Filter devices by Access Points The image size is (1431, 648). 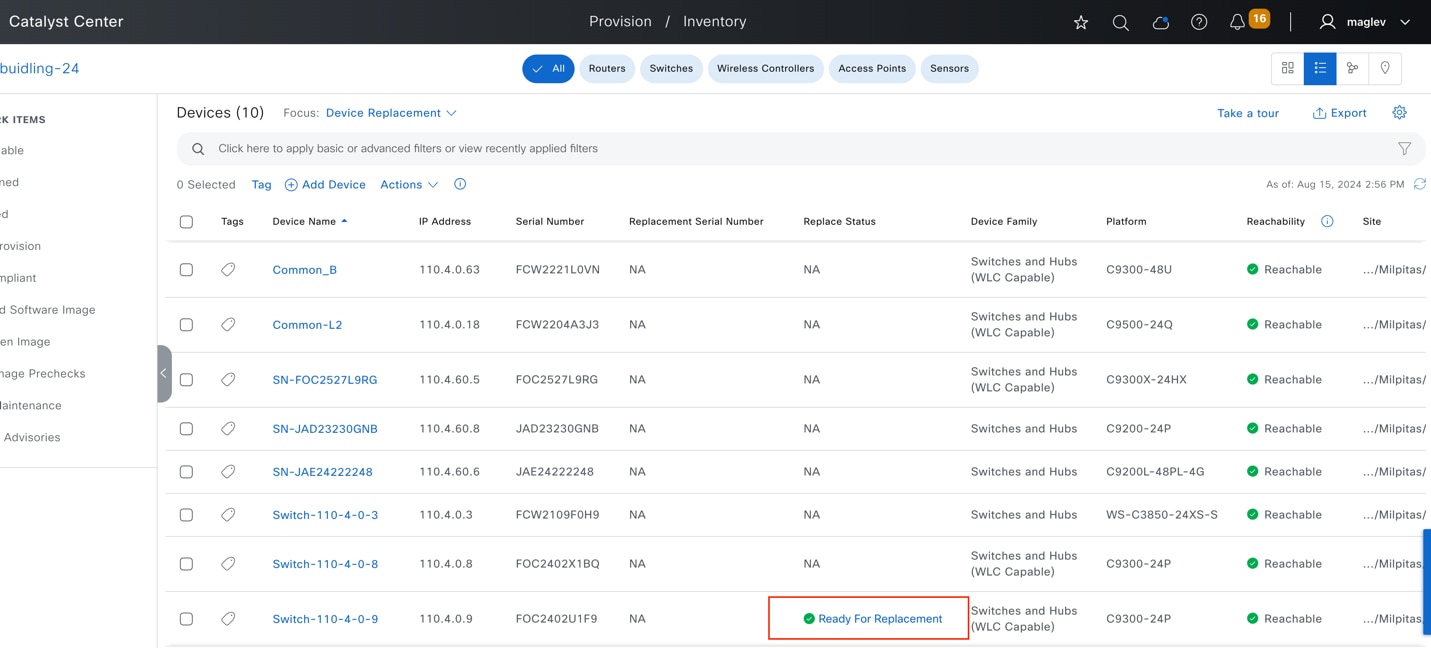(x=872, y=69)
